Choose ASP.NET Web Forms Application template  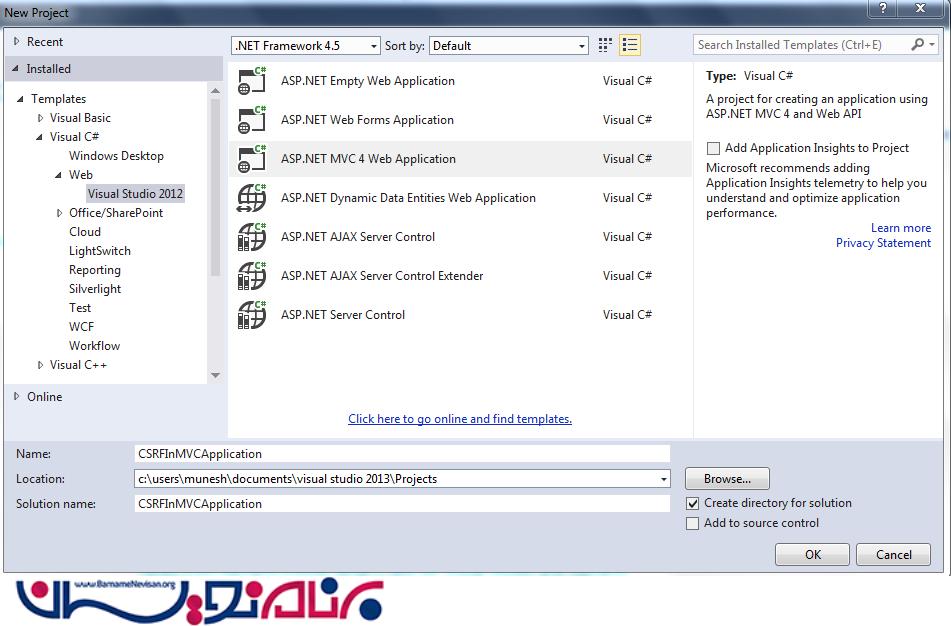[x=460, y=119]
